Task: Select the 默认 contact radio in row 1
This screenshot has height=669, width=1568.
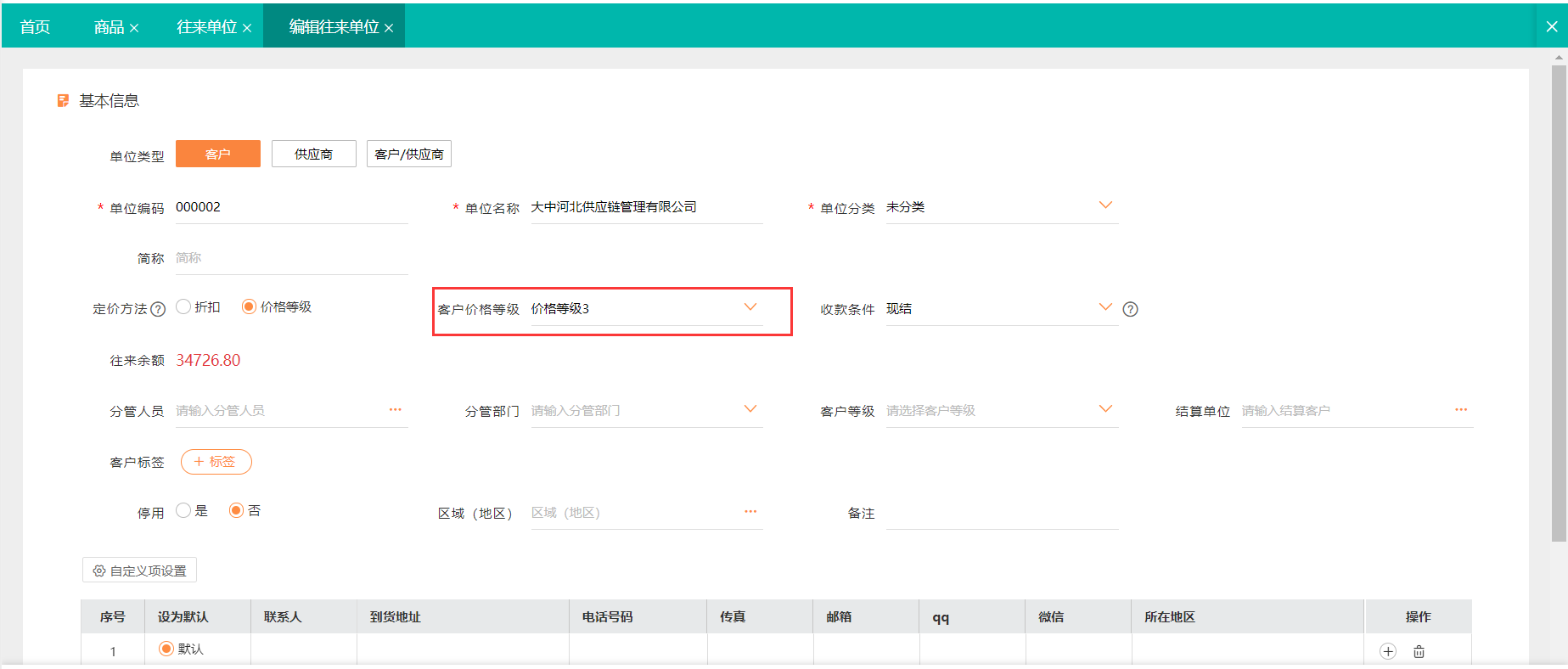Action: (166, 649)
